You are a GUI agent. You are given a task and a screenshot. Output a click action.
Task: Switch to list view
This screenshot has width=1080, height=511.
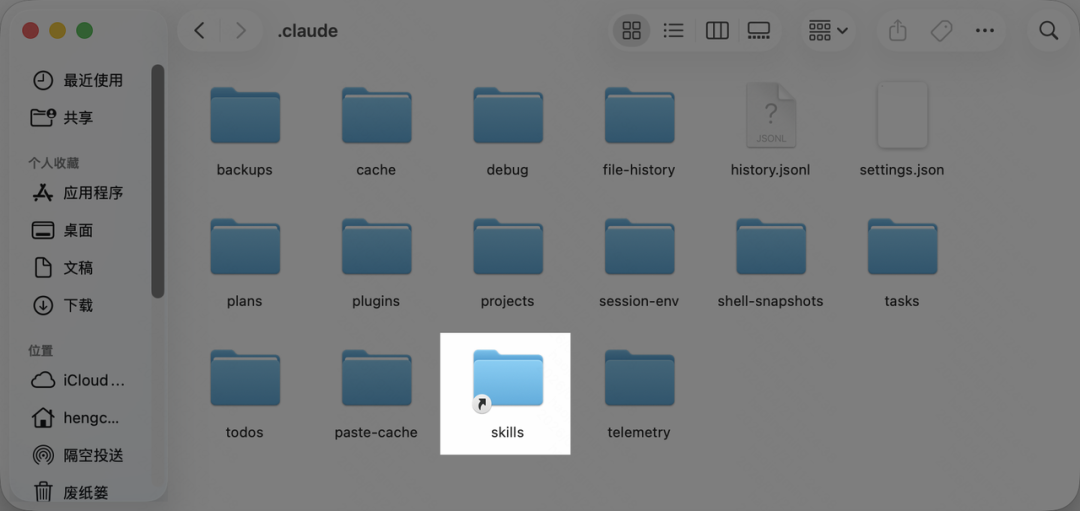673,30
